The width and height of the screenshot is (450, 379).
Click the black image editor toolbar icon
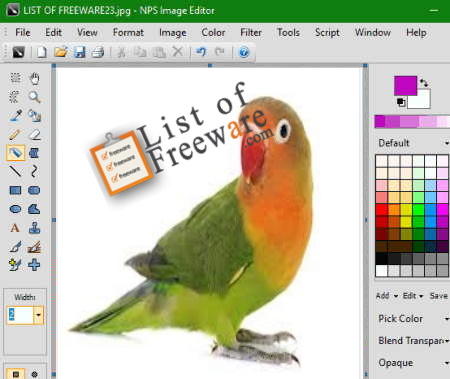click(18, 52)
